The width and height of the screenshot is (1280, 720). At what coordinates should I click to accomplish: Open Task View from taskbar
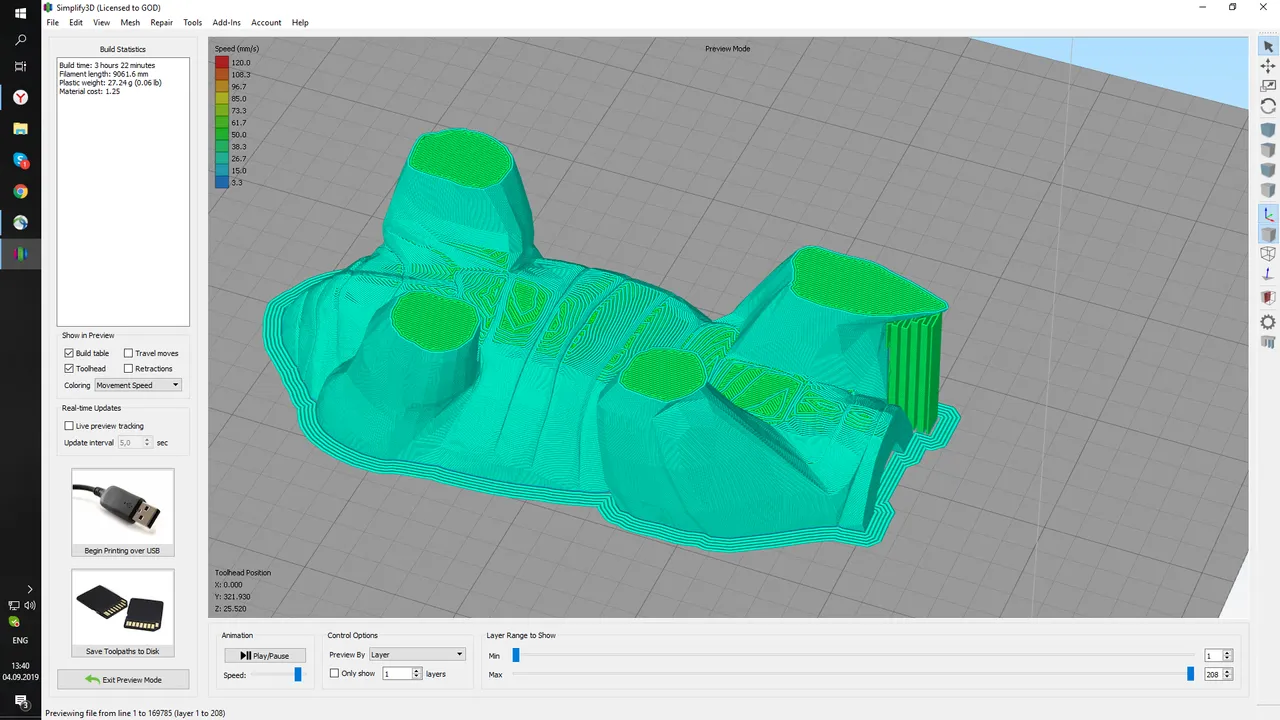click(20, 66)
